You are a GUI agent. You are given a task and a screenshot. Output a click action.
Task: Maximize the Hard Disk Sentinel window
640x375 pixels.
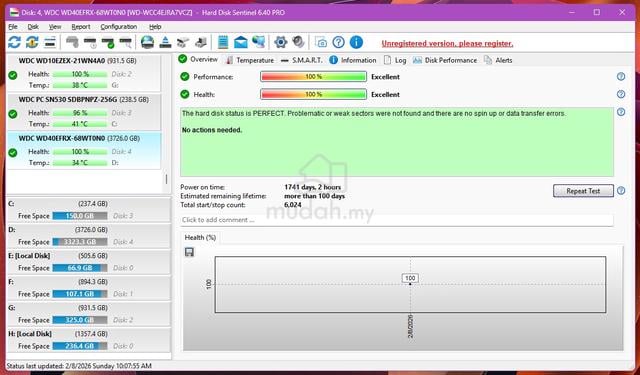point(597,12)
